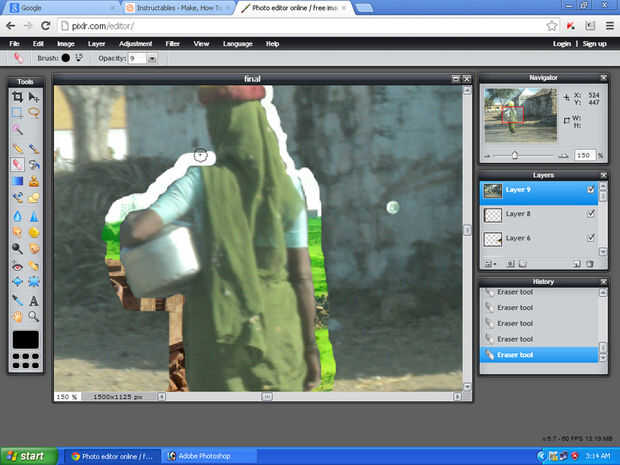Select the Clone Stamp tool

click(x=34, y=181)
